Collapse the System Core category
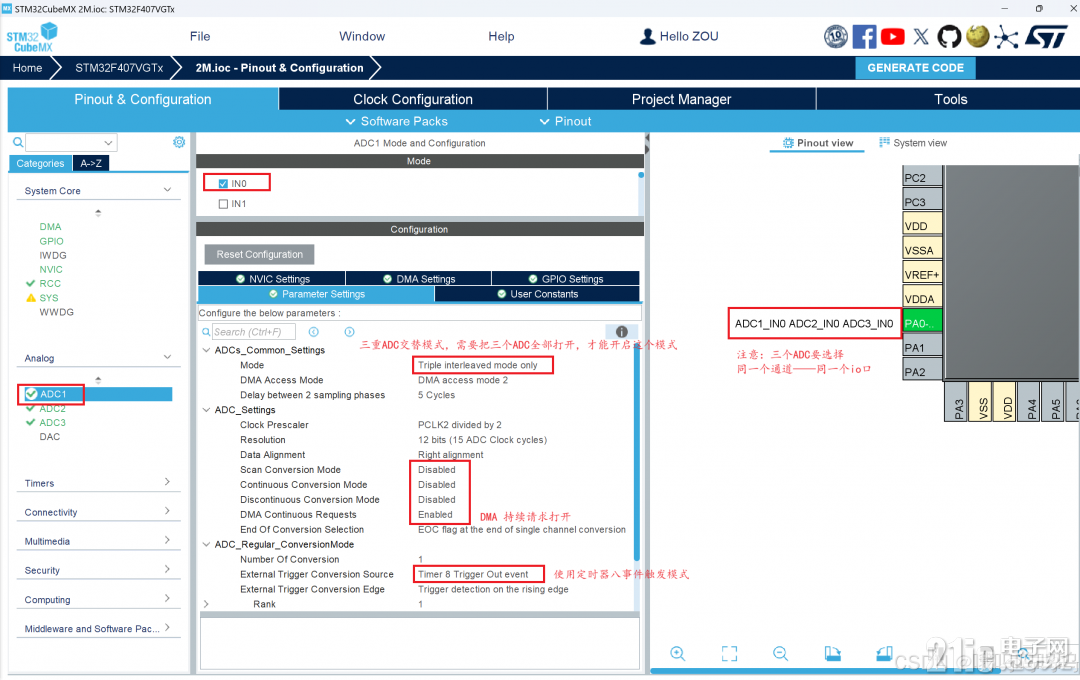 pos(167,190)
